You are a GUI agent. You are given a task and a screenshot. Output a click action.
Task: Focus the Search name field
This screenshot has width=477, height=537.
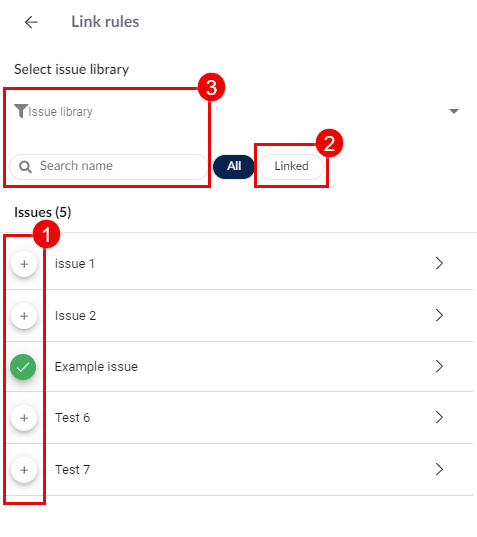click(109, 166)
